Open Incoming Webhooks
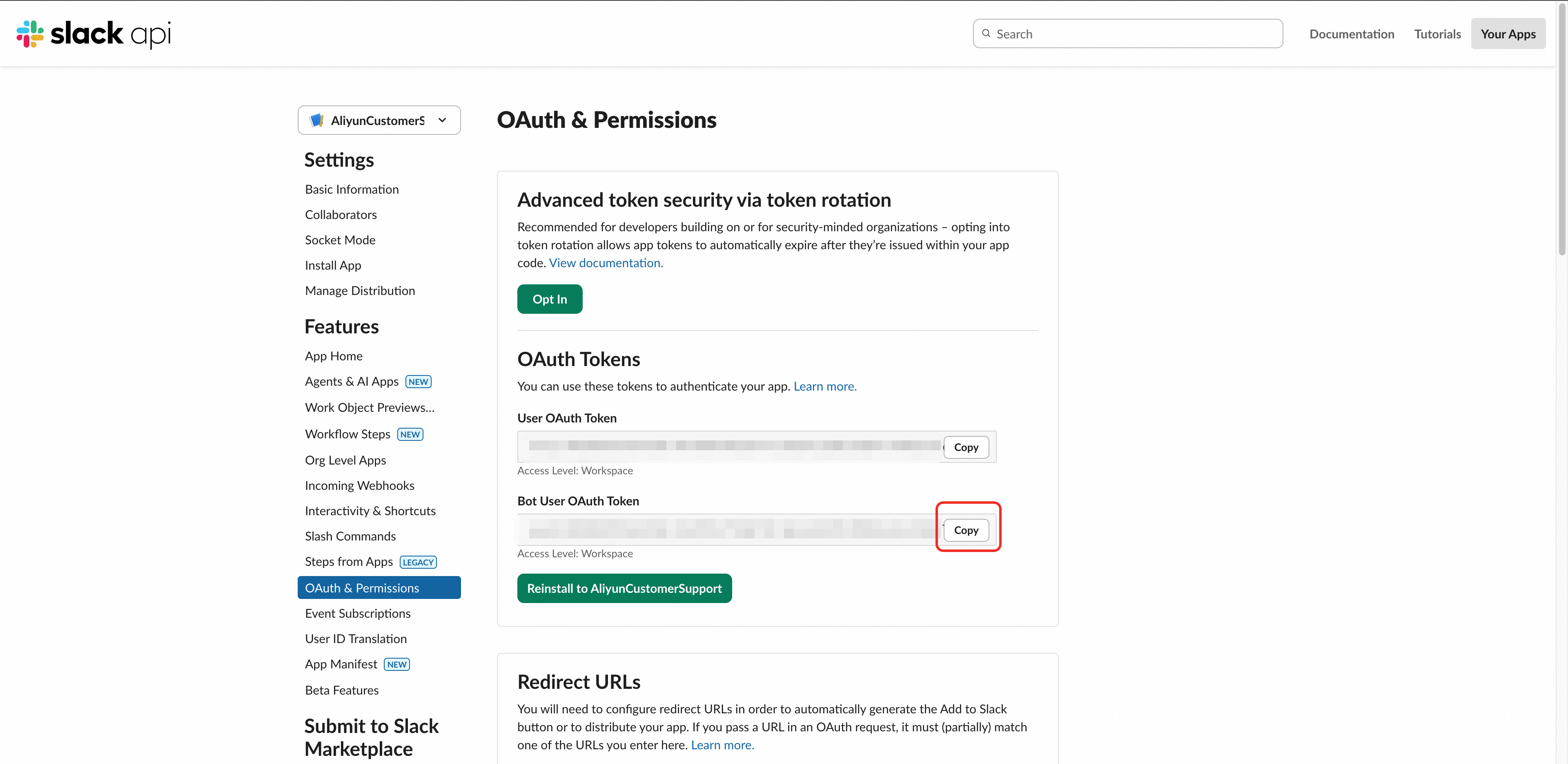 [359, 485]
